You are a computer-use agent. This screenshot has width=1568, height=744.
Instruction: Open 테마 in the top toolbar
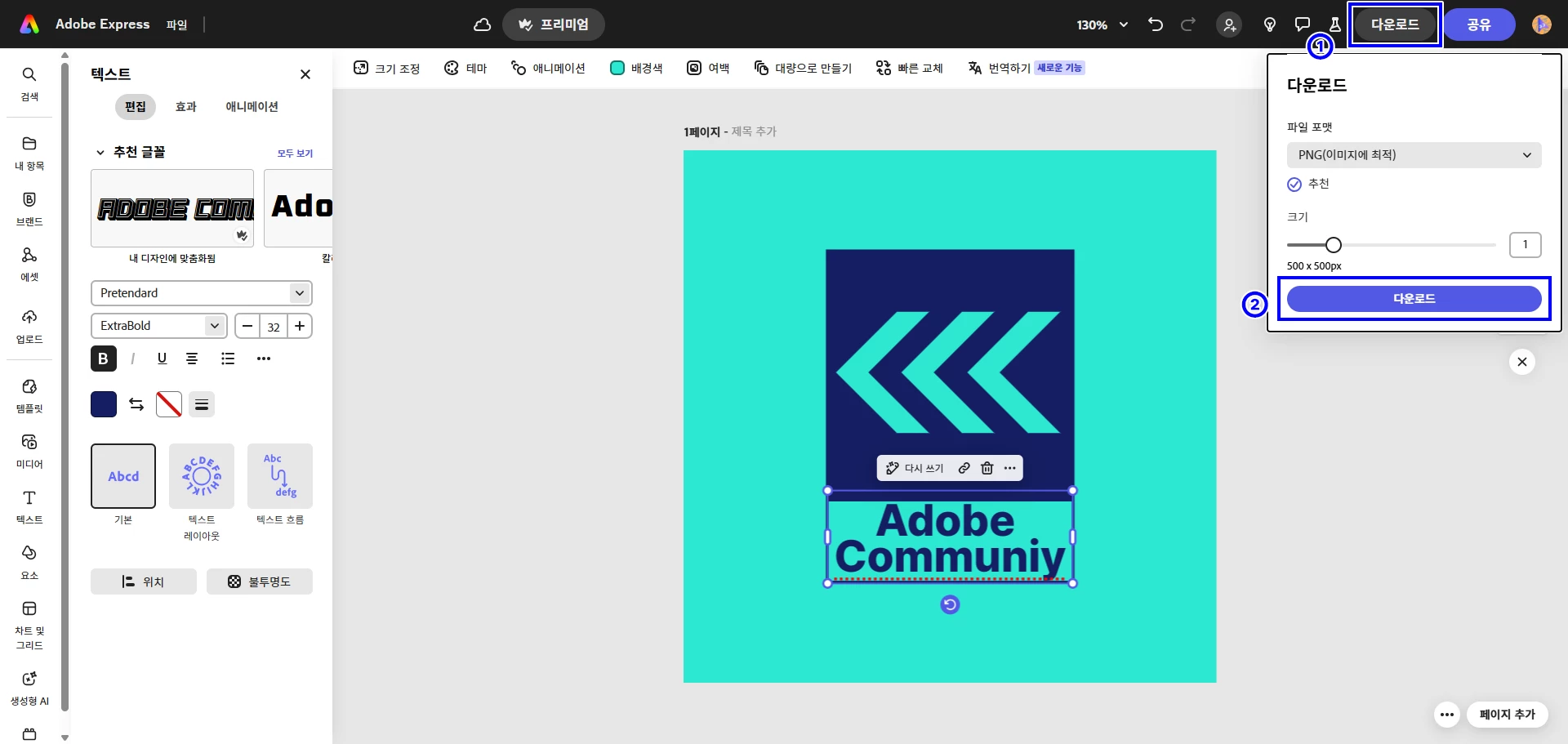465,68
